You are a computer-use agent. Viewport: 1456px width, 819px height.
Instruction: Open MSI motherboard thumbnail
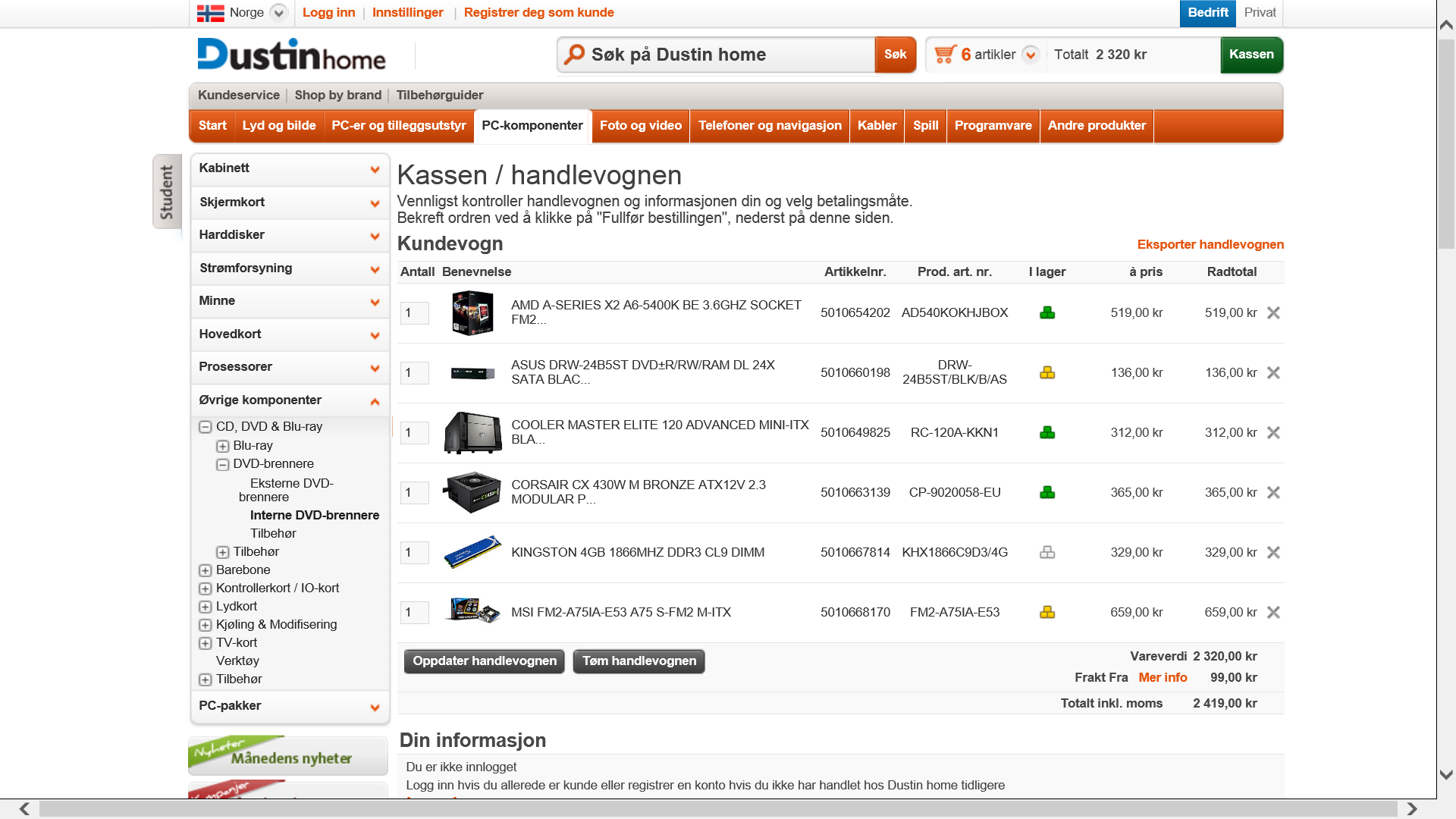(x=472, y=610)
